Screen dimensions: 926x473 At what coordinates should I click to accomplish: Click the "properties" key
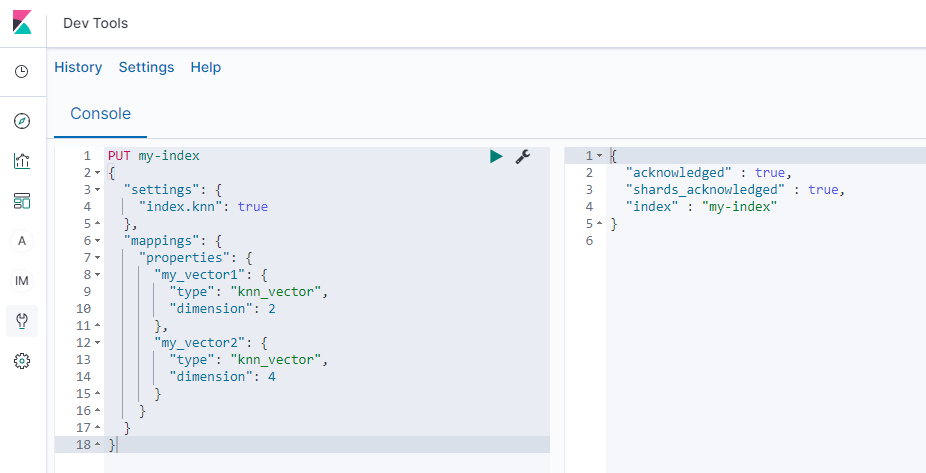coord(184,258)
